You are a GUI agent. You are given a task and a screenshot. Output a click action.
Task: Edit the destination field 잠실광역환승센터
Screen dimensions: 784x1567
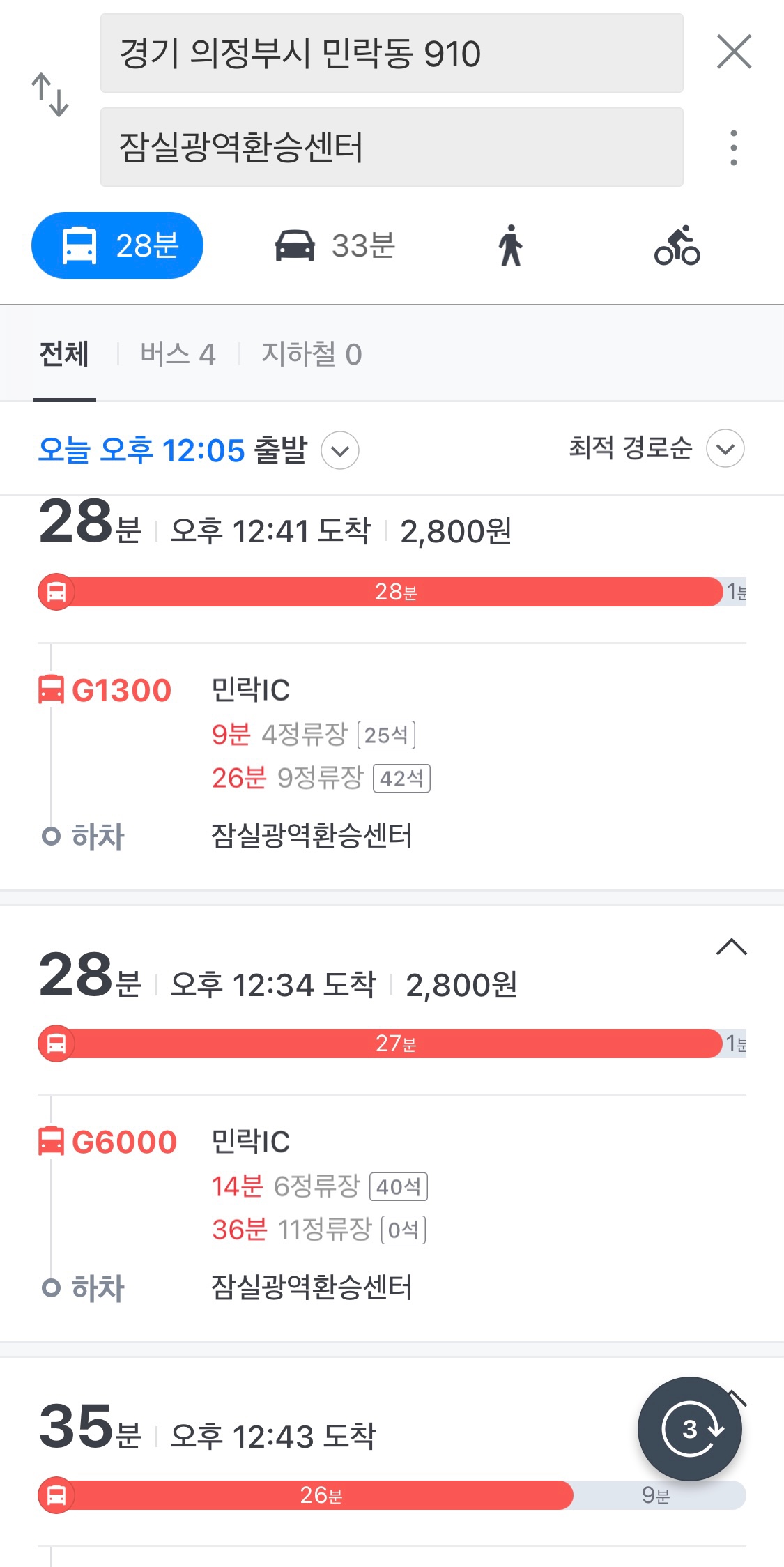[x=391, y=147]
